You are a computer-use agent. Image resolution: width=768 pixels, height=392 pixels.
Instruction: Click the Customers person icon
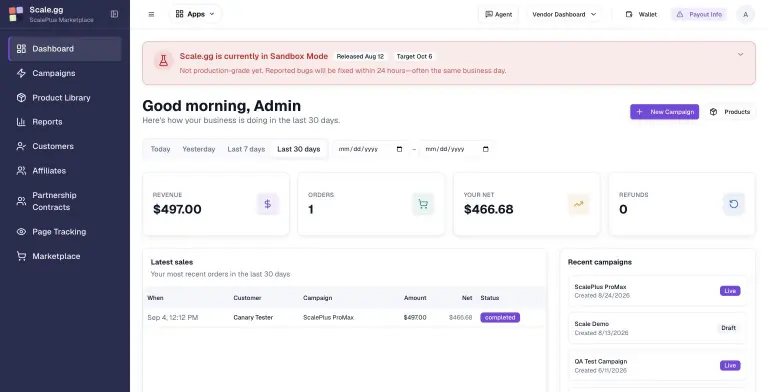[21, 146]
